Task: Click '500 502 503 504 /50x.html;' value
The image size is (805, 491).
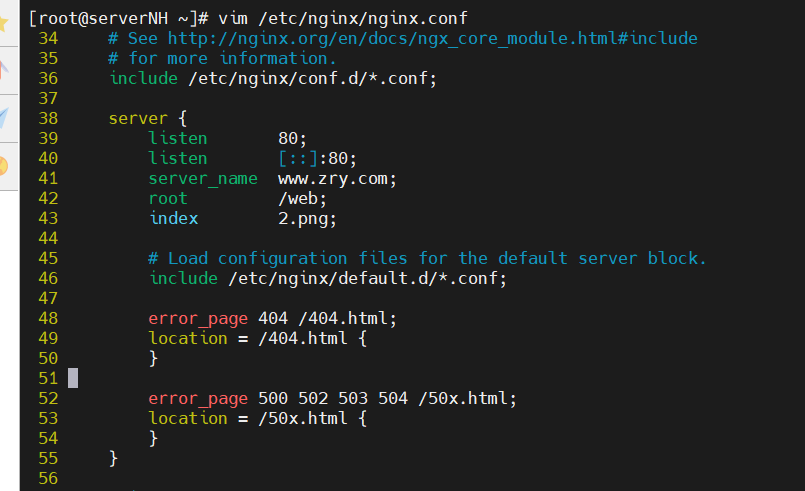Action: click(387, 399)
